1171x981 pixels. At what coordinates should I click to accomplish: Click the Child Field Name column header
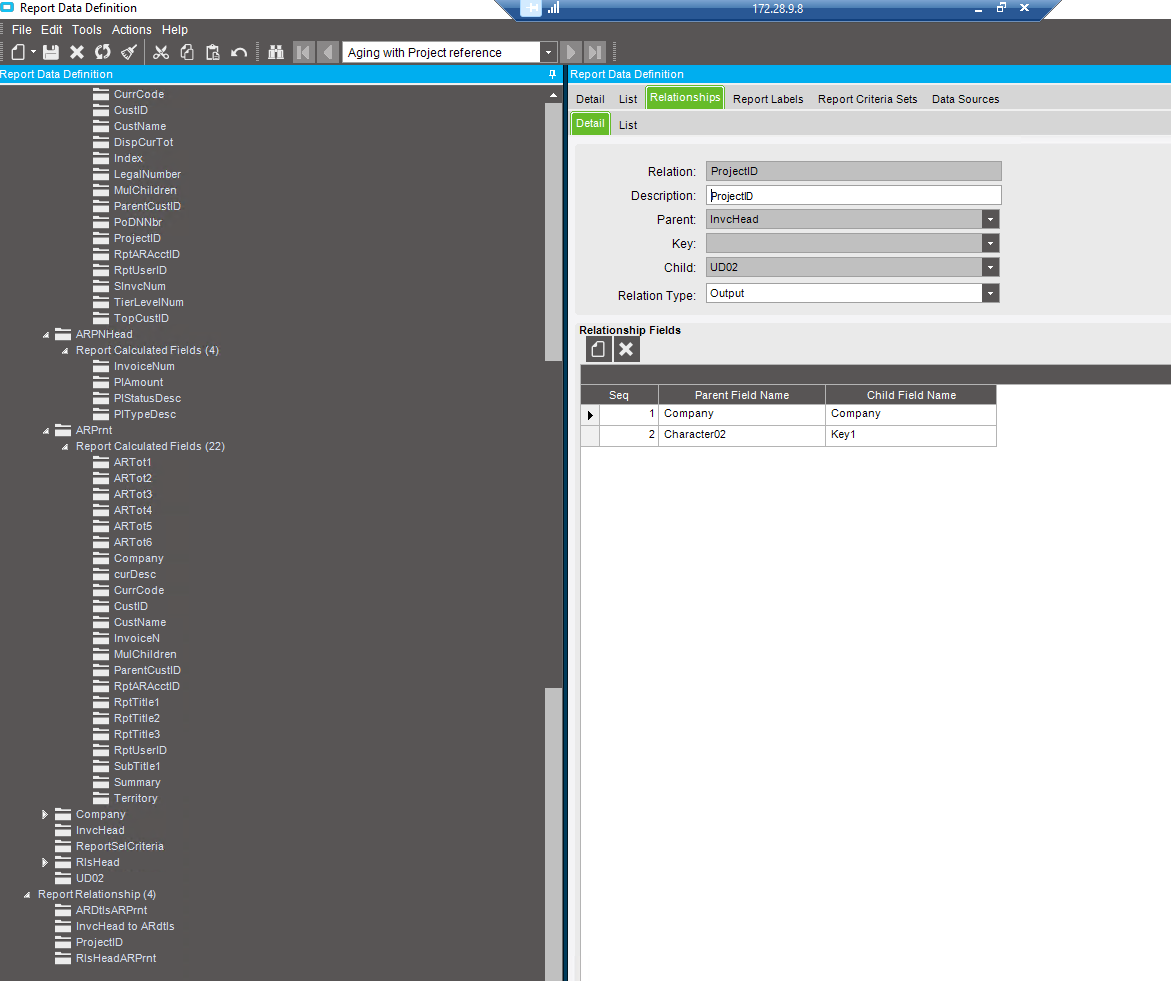911,395
